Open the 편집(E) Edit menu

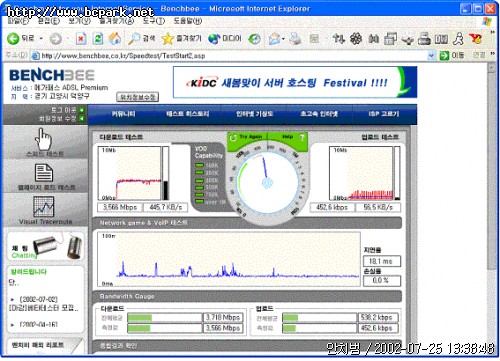point(49,21)
